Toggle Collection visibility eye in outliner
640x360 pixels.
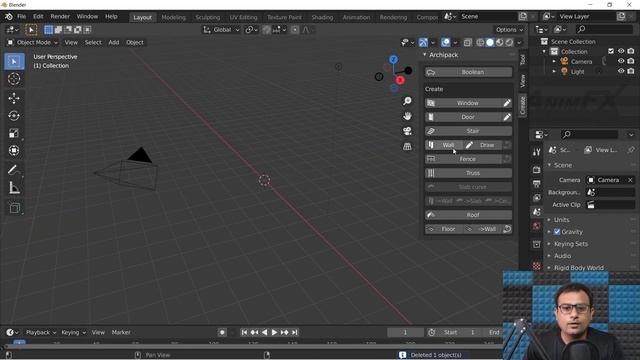pos(621,51)
